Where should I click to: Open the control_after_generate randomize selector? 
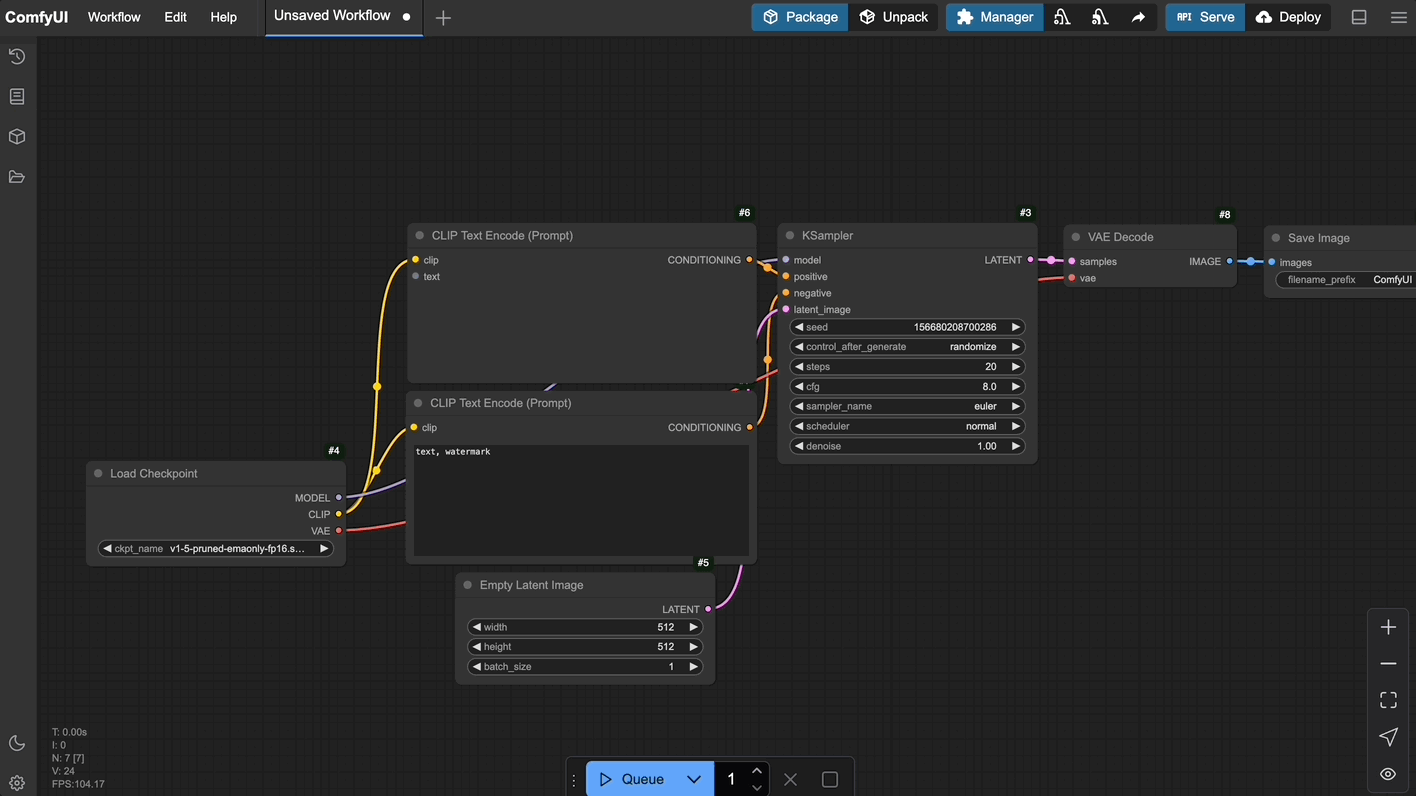pos(907,347)
